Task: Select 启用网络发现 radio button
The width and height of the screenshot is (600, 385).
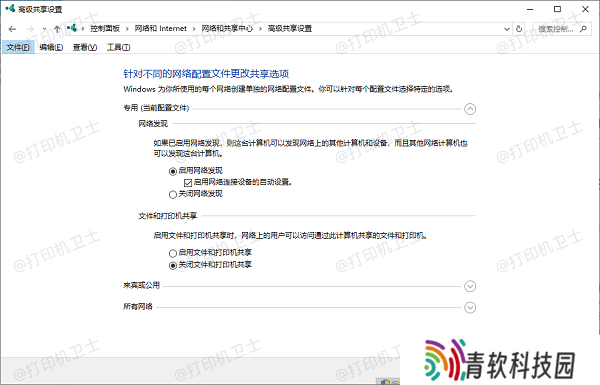Action: pos(173,171)
